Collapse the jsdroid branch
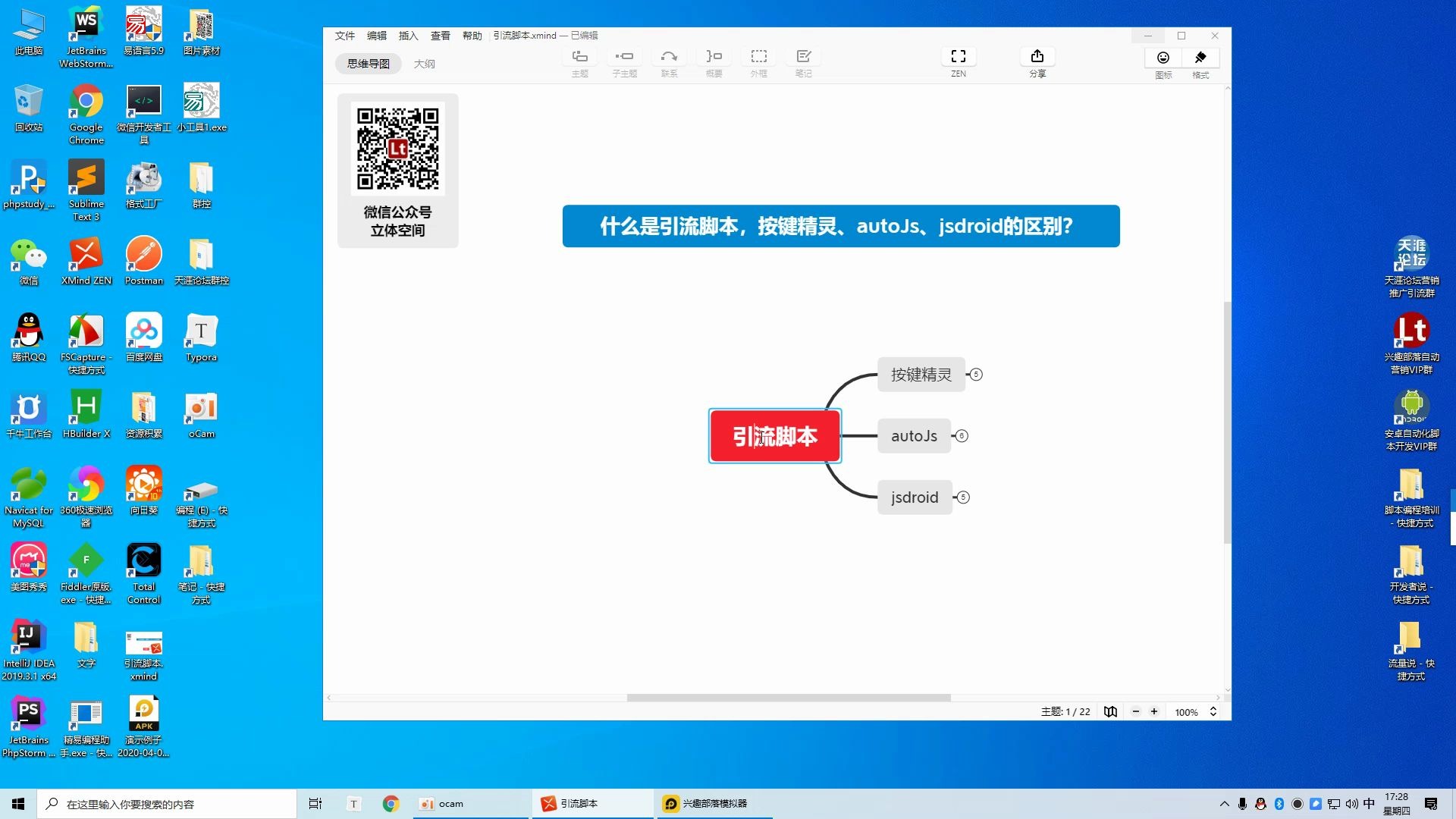 [963, 497]
